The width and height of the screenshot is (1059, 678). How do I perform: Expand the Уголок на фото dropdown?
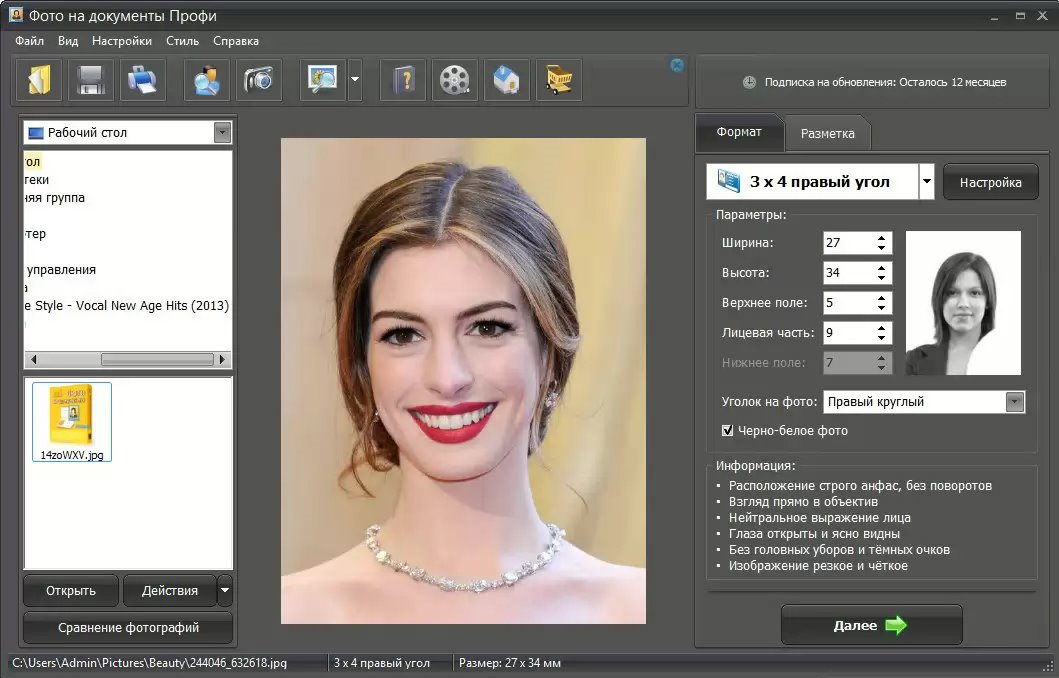tap(1015, 402)
